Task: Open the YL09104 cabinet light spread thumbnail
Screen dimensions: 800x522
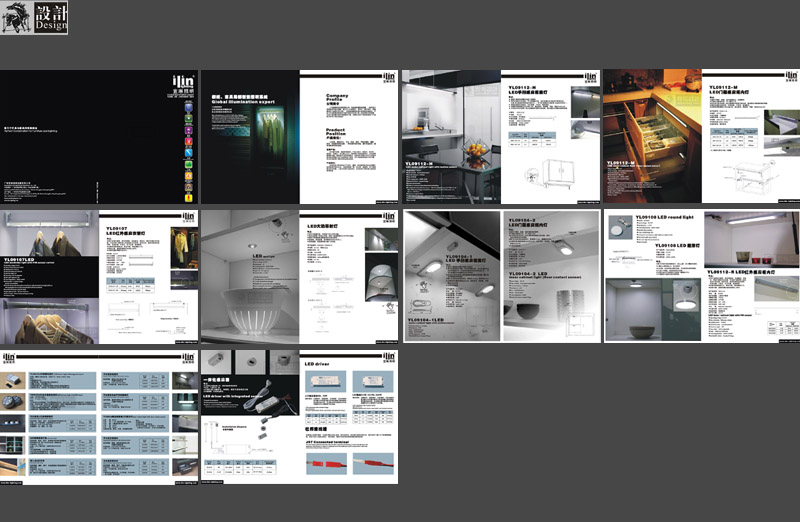Action: [502, 276]
